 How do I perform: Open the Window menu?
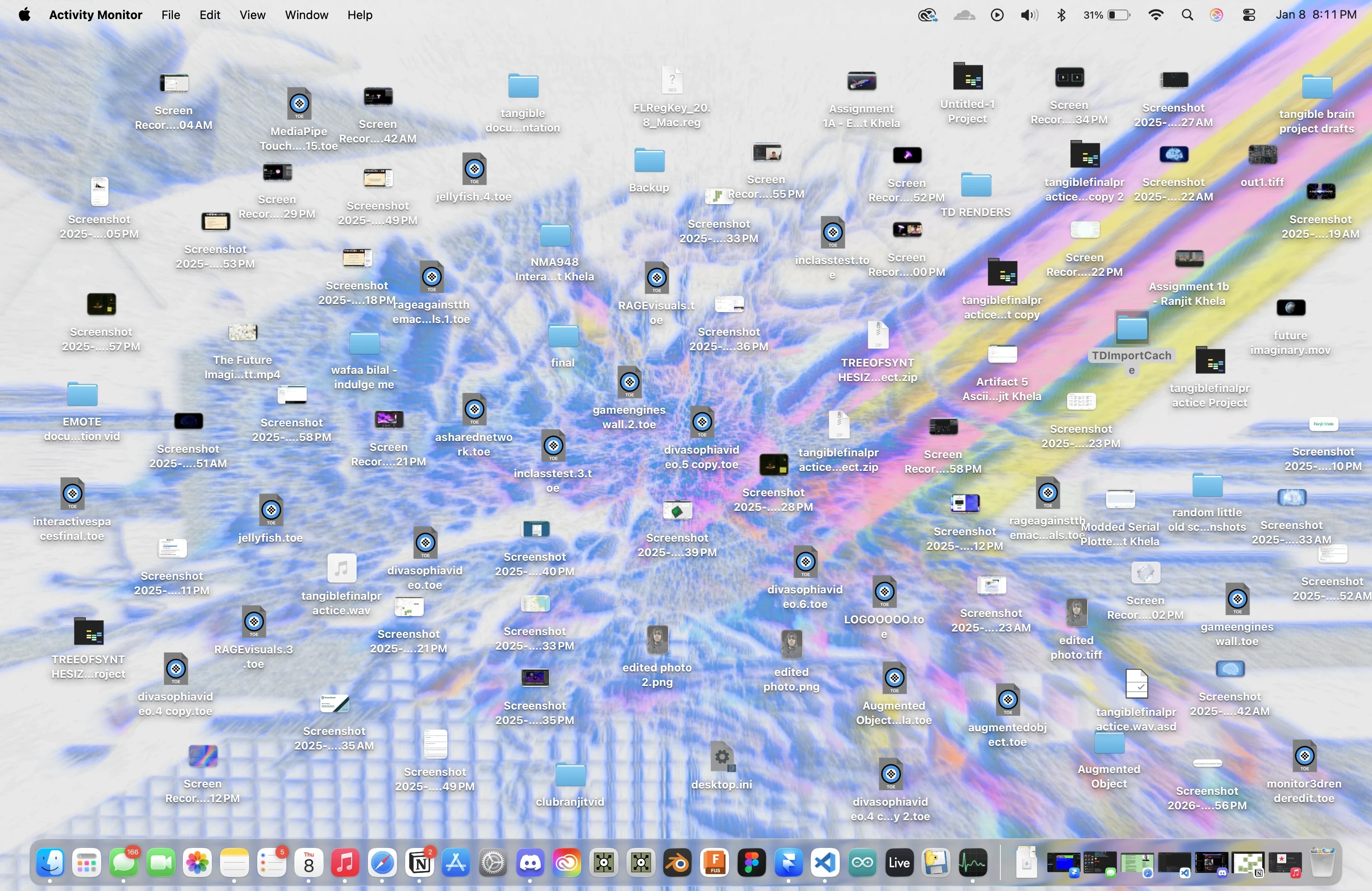coord(306,15)
